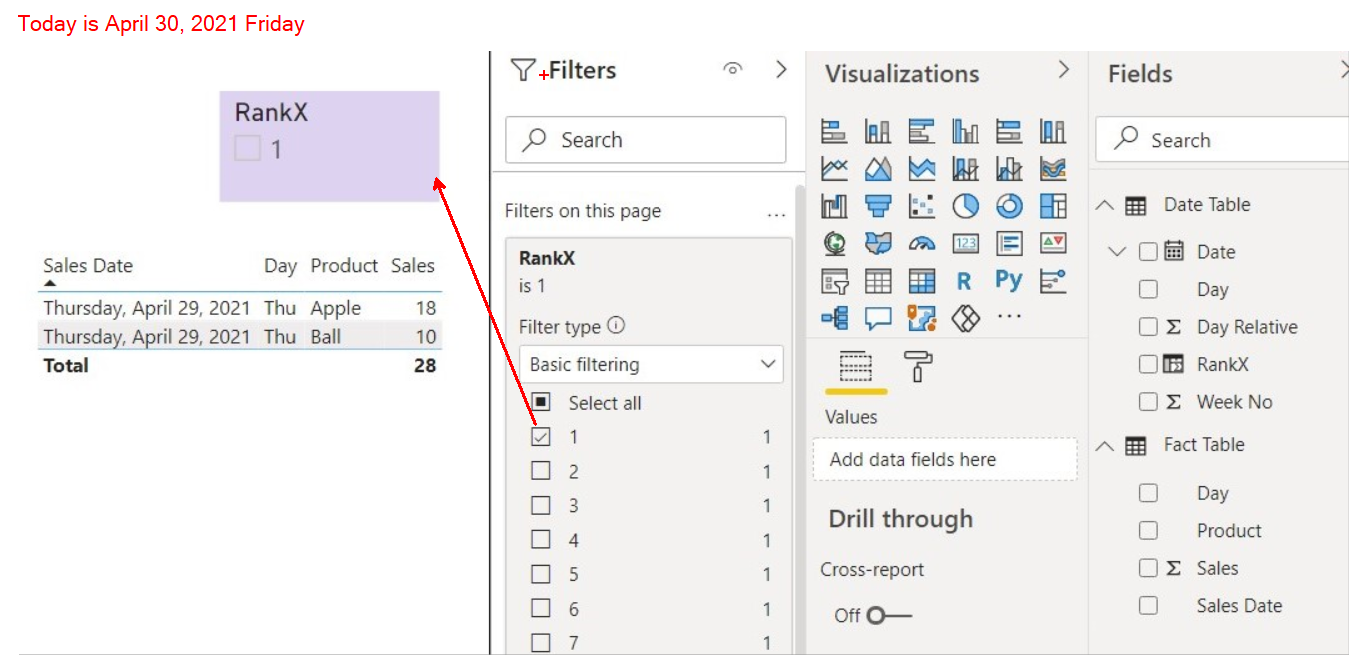This screenshot has height=669, width=1353.
Task: Insert a Python (Py) visual
Action: (1009, 281)
